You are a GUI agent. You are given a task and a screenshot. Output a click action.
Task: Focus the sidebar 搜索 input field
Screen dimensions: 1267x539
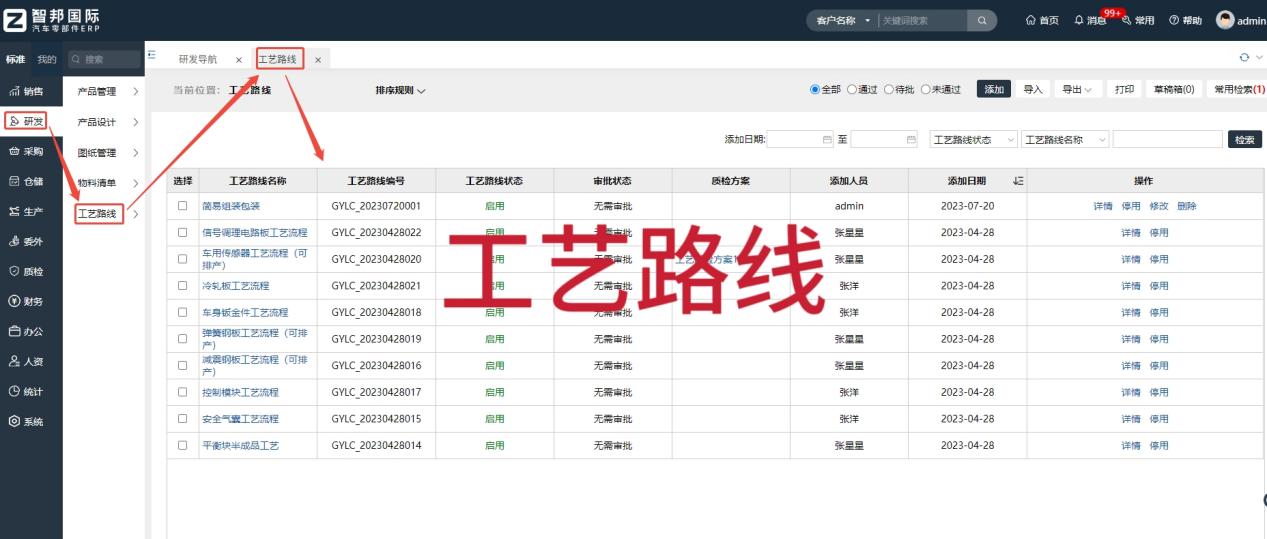(x=104, y=59)
